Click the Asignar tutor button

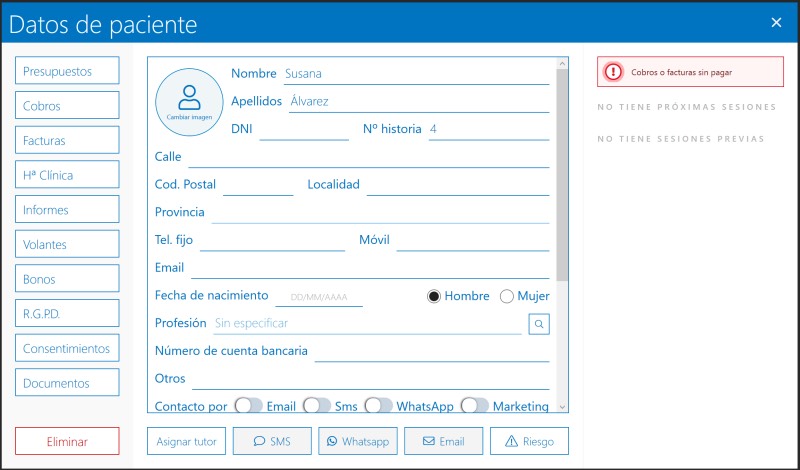[186, 441]
